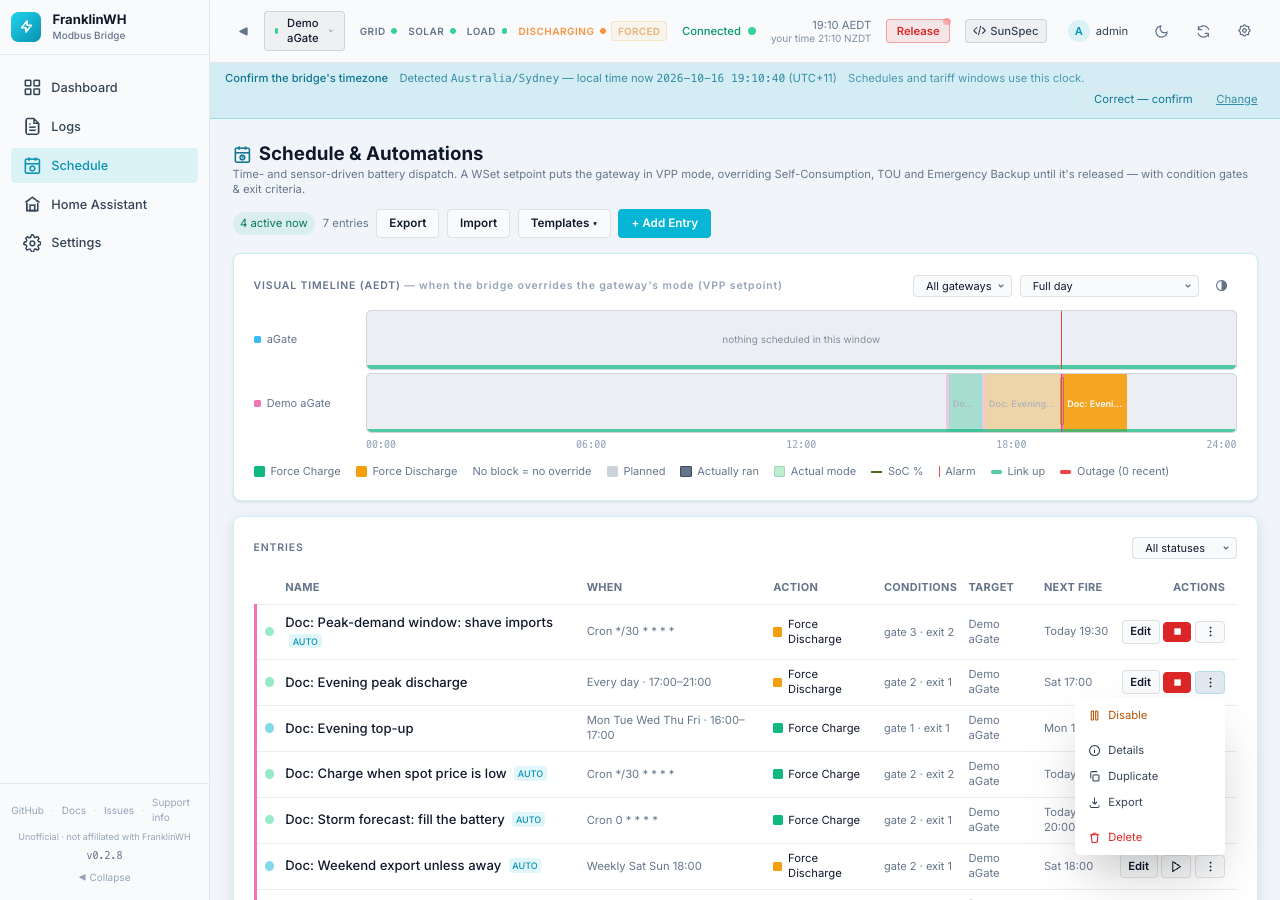
Task: Open Home Assistant in the sidebar
Action: pyautogui.click(x=104, y=205)
